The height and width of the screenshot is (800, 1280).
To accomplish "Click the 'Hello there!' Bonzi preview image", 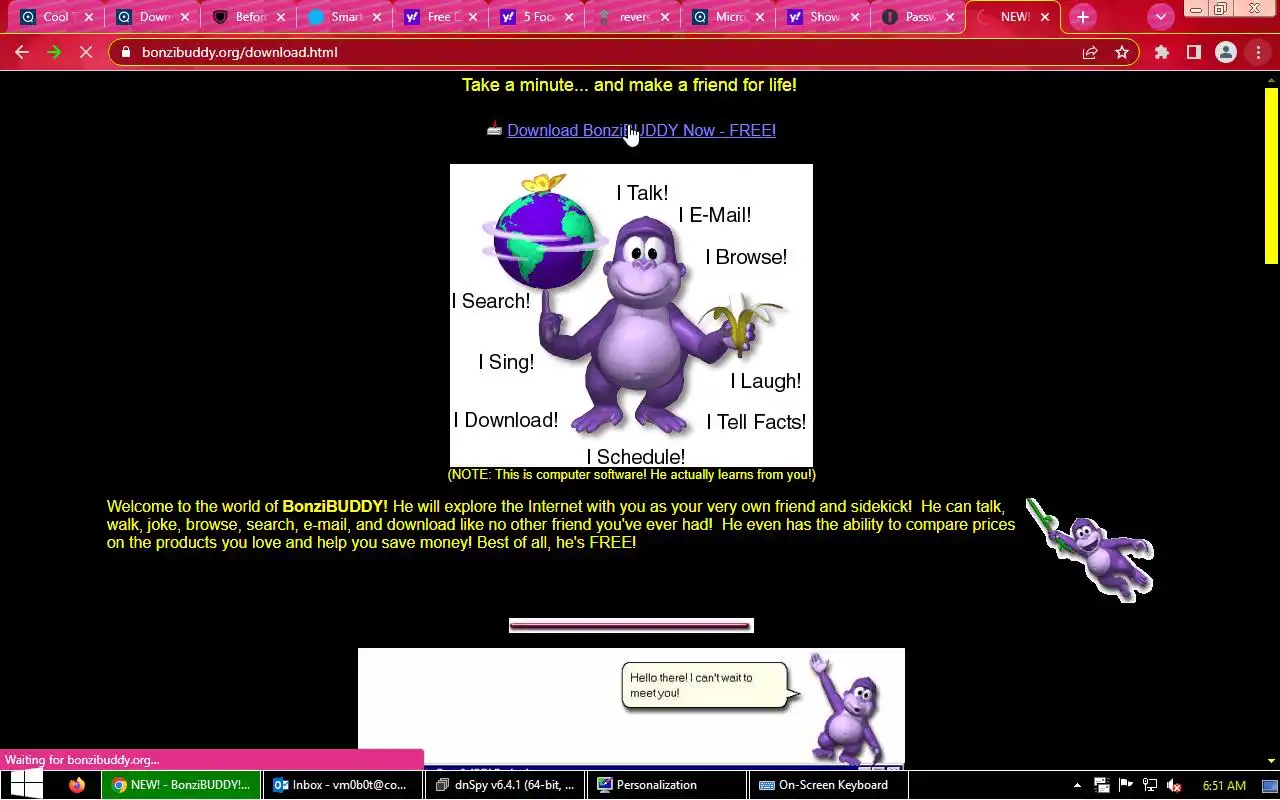I will (631, 708).
